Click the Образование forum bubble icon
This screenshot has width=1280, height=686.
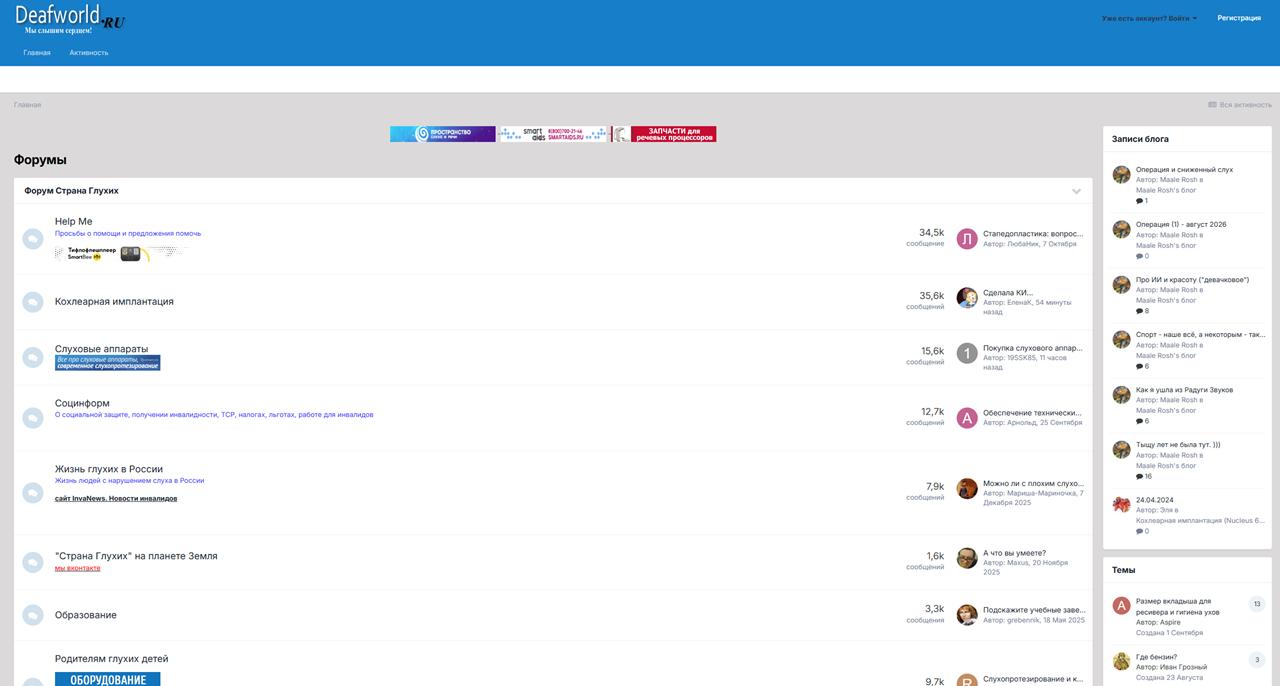[33, 615]
